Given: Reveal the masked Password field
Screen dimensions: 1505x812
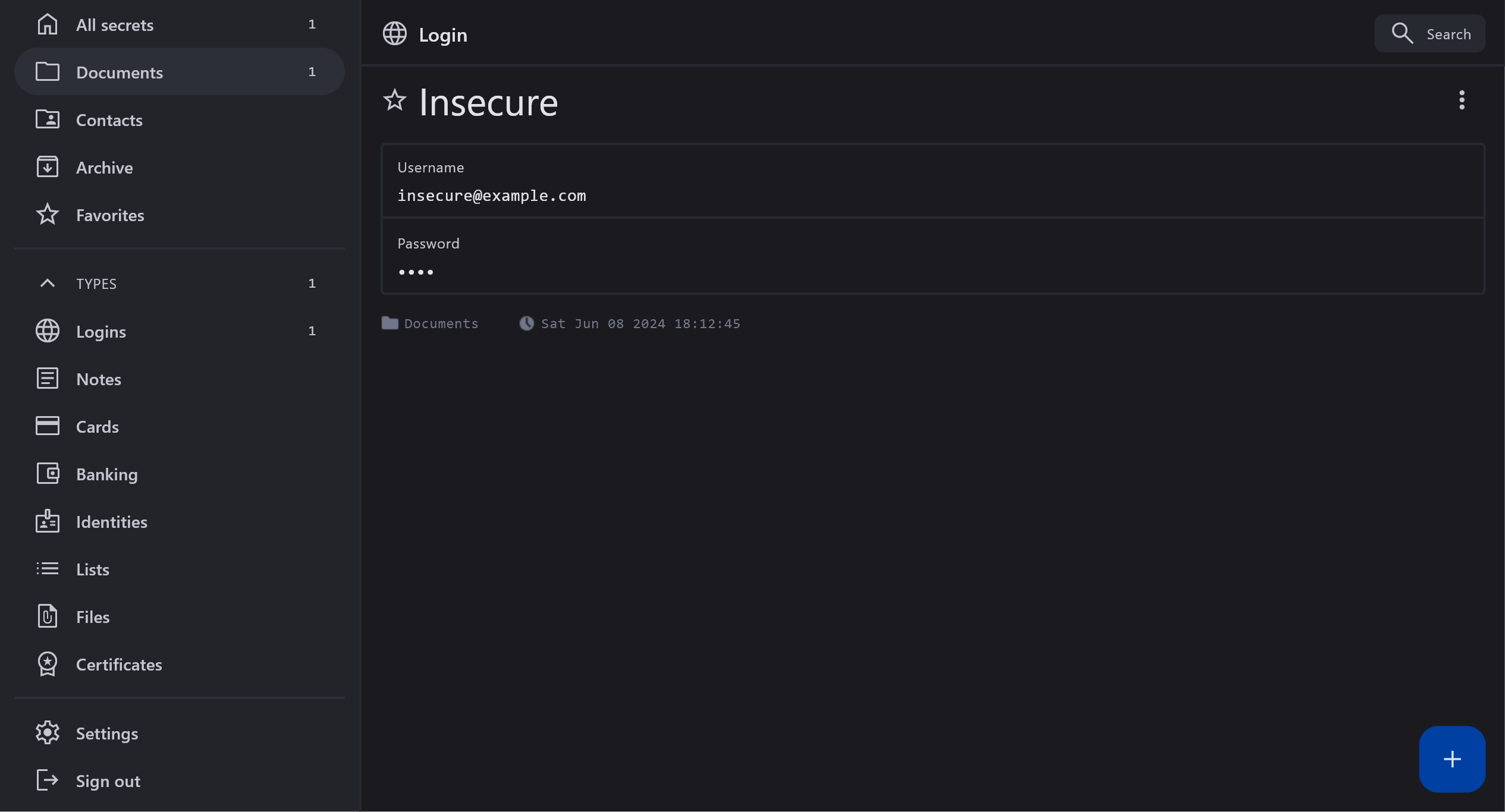Looking at the screenshot, I should point(416,272).
